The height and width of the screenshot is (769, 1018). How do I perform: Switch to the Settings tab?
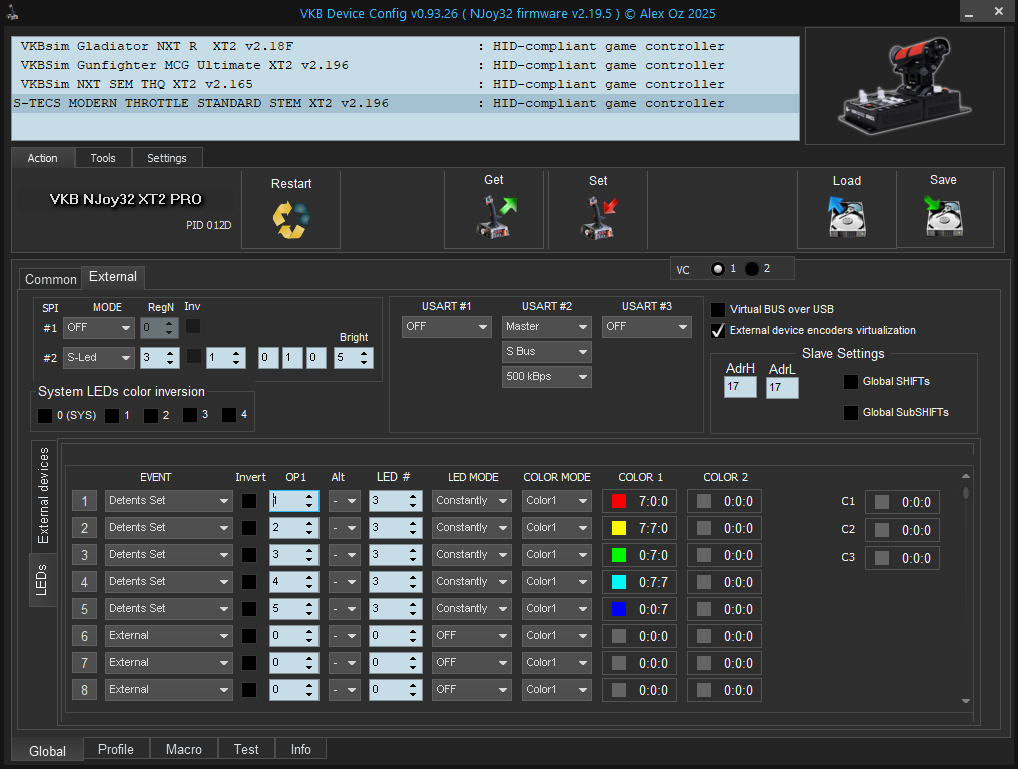click(167, 158)
